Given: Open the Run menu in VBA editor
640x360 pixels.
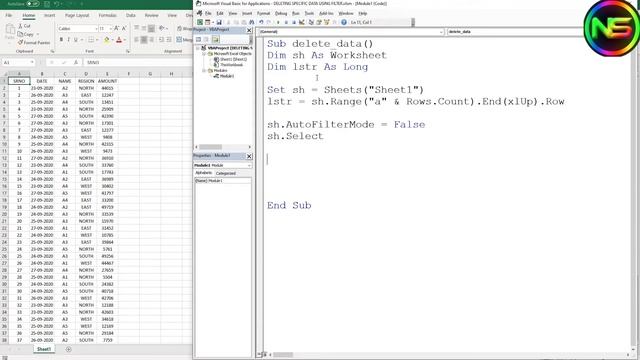Looking at the screenshot, I should (x=296, y=13).
